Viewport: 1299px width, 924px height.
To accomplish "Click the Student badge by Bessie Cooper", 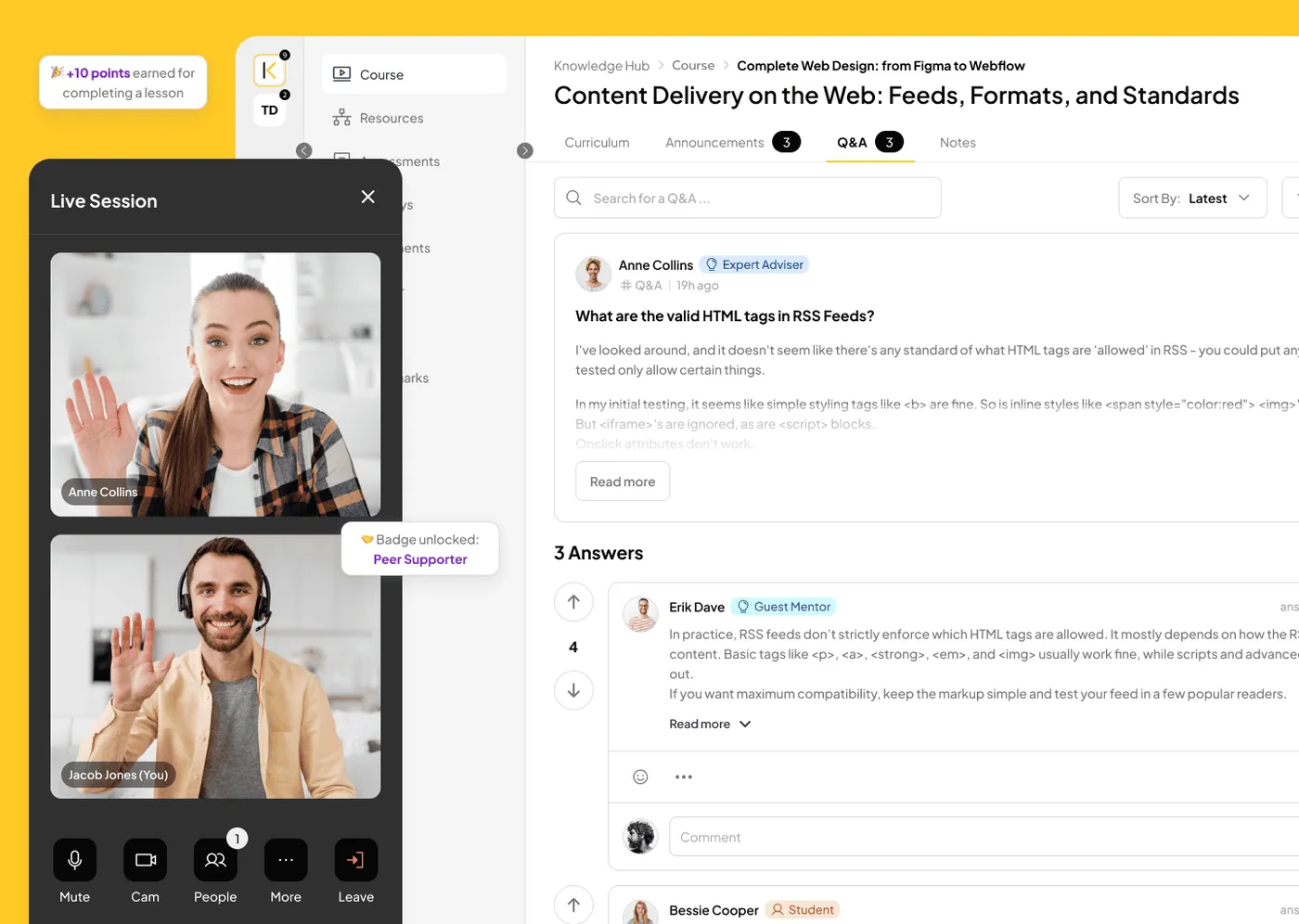I will pyautogui.click(x=803, y=910).
